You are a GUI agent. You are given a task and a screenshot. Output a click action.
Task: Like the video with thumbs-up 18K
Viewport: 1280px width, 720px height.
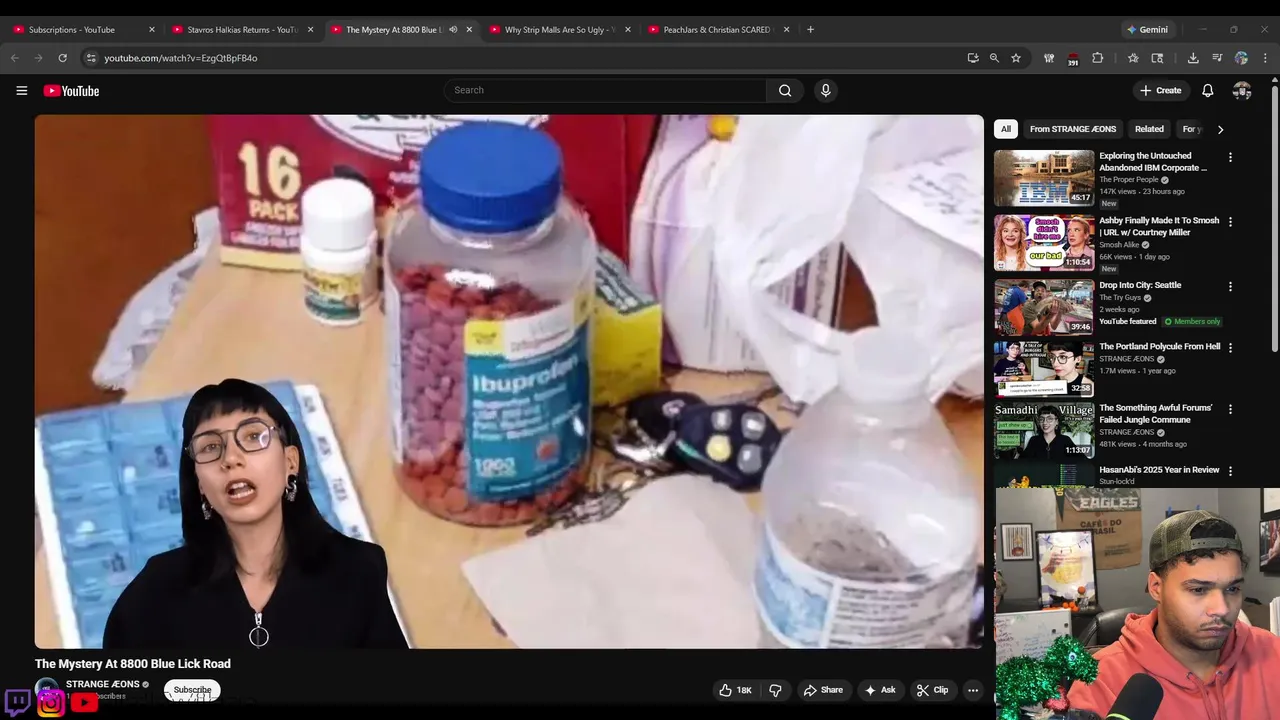(x=735, y=690)
